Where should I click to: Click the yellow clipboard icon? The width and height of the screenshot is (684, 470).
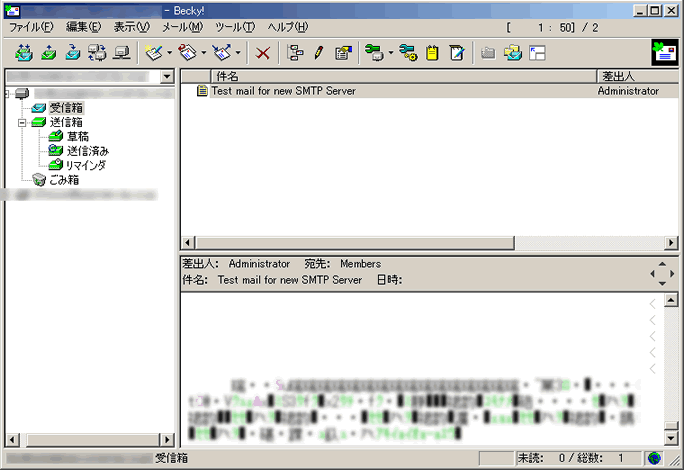[432, 53]
